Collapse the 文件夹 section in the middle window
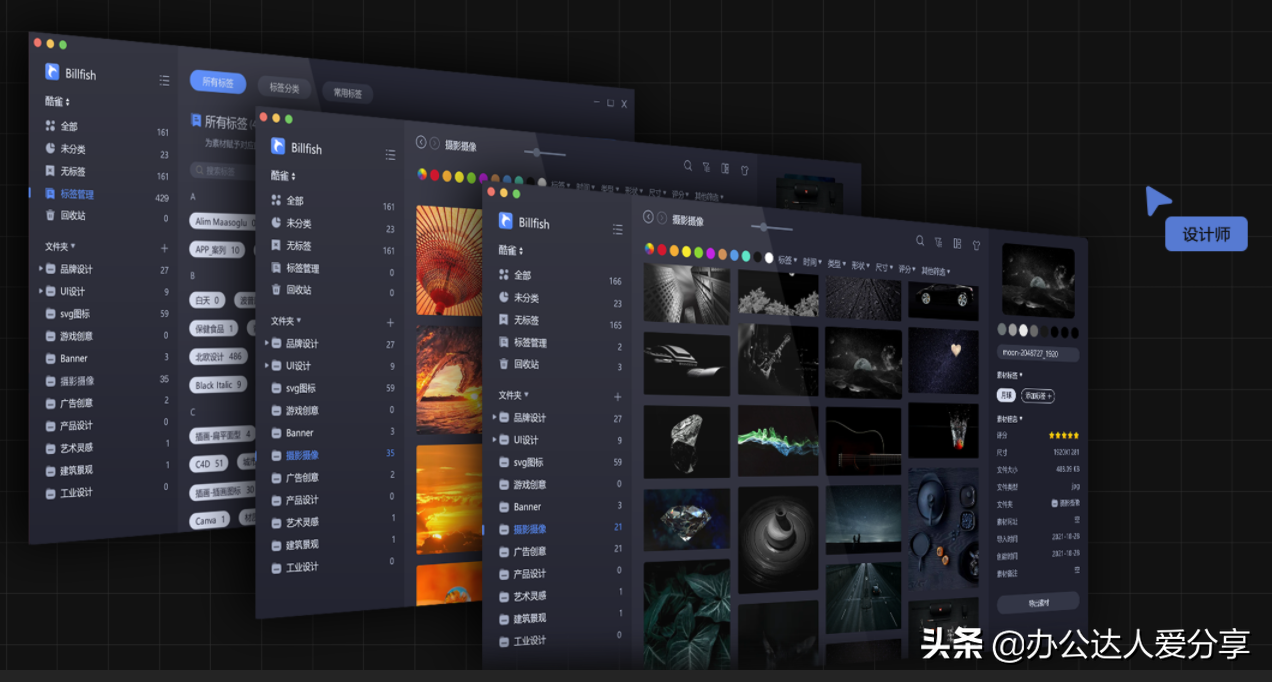The height and width of the screenshot is (682, 1272). (x=286, y=321)
